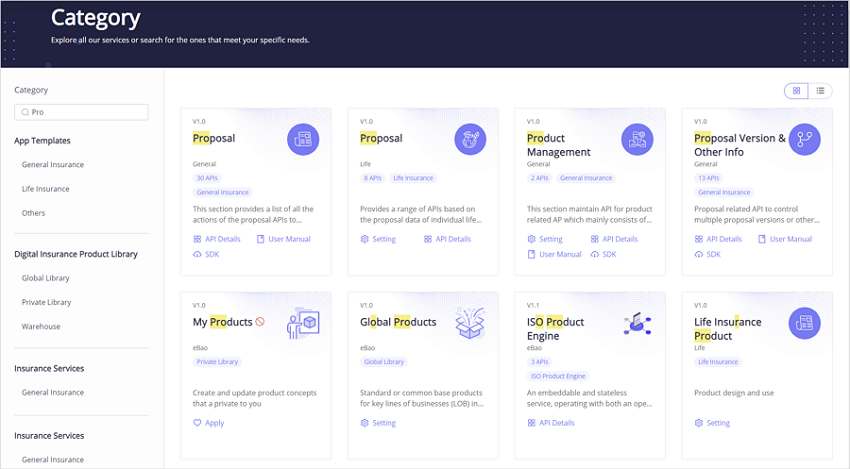Viewport: 850px width, 469px height.
Task: Open API Details on Proposal Life card
Action: tap(447, 239)
